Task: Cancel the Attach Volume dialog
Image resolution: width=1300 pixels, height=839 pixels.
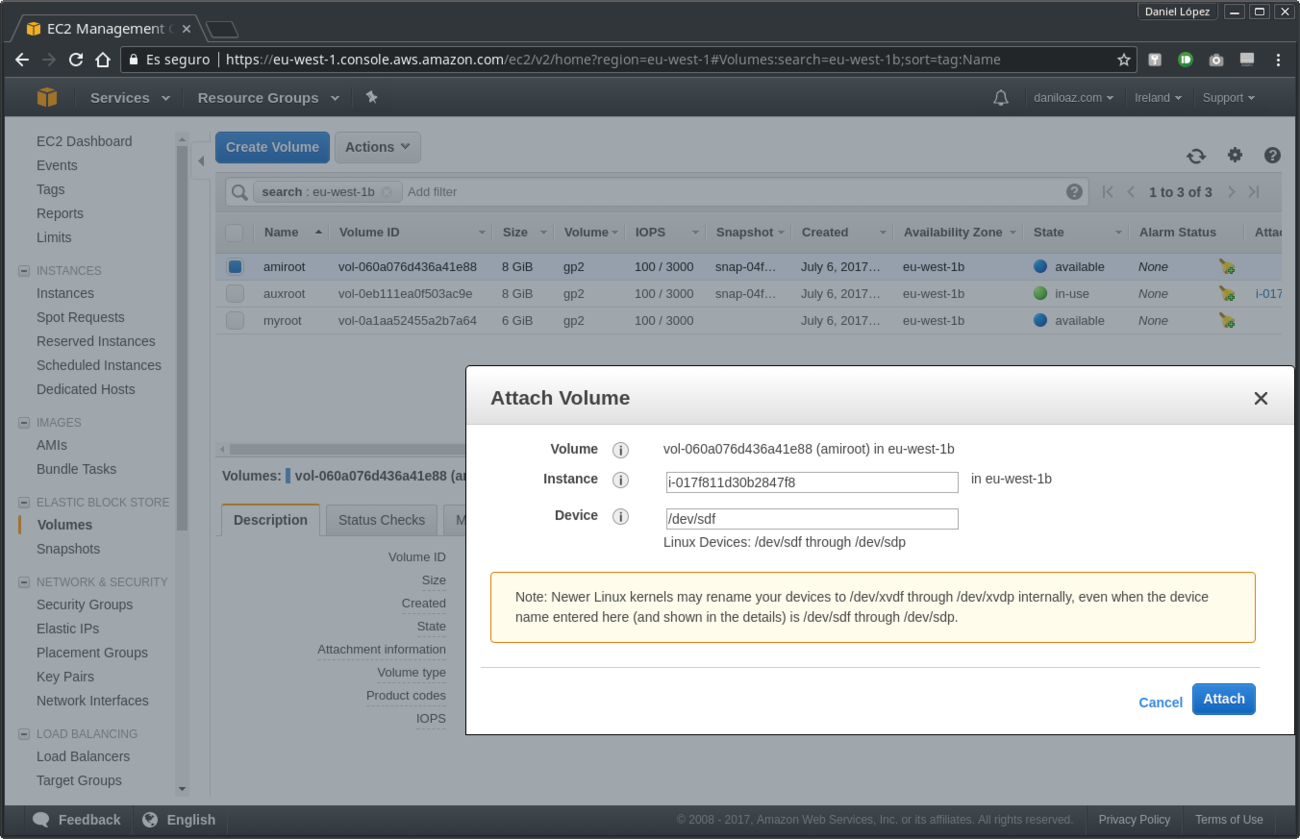Action: 1160,701
